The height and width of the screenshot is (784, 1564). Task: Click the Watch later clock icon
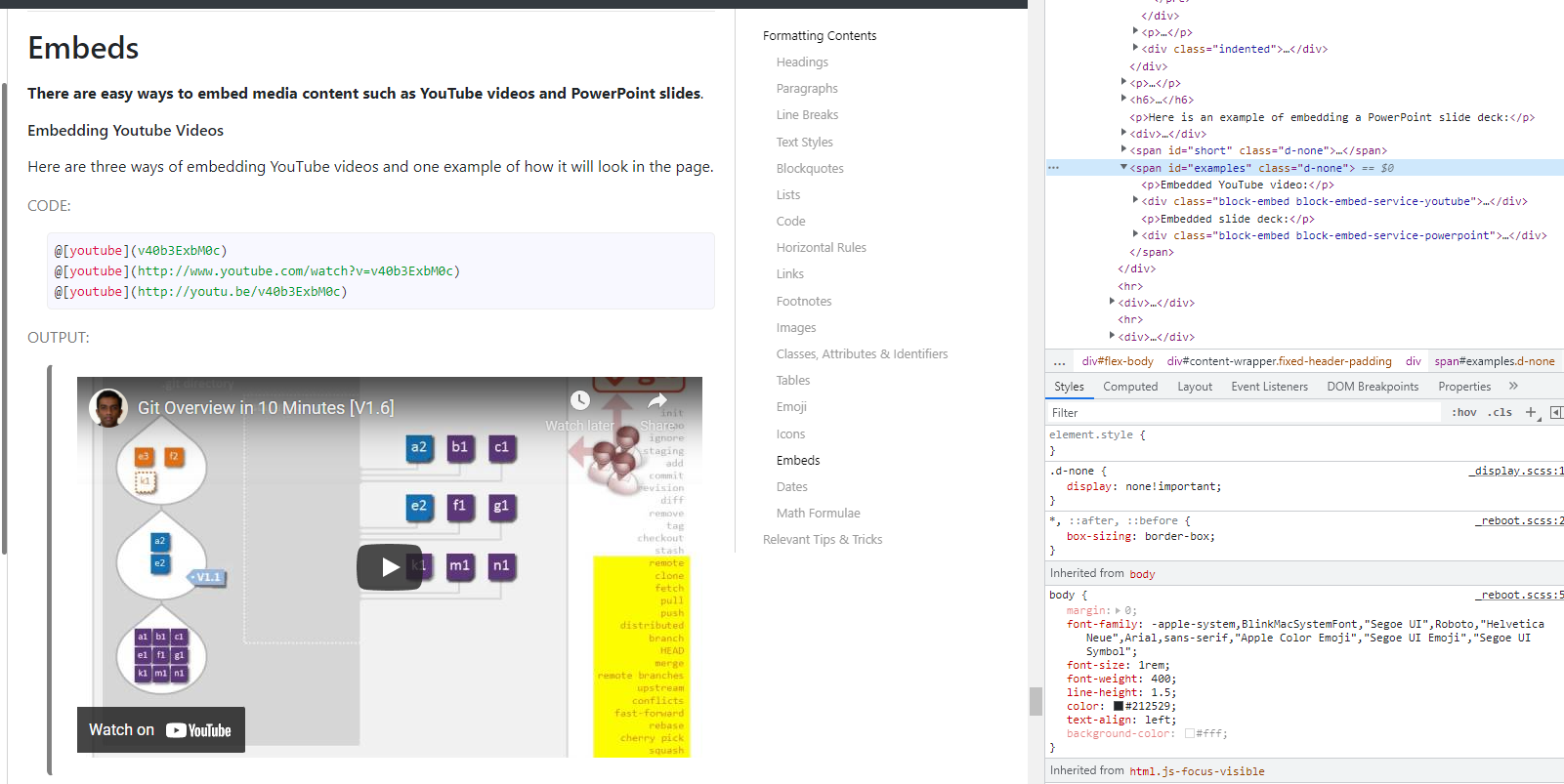click(580, 400)
